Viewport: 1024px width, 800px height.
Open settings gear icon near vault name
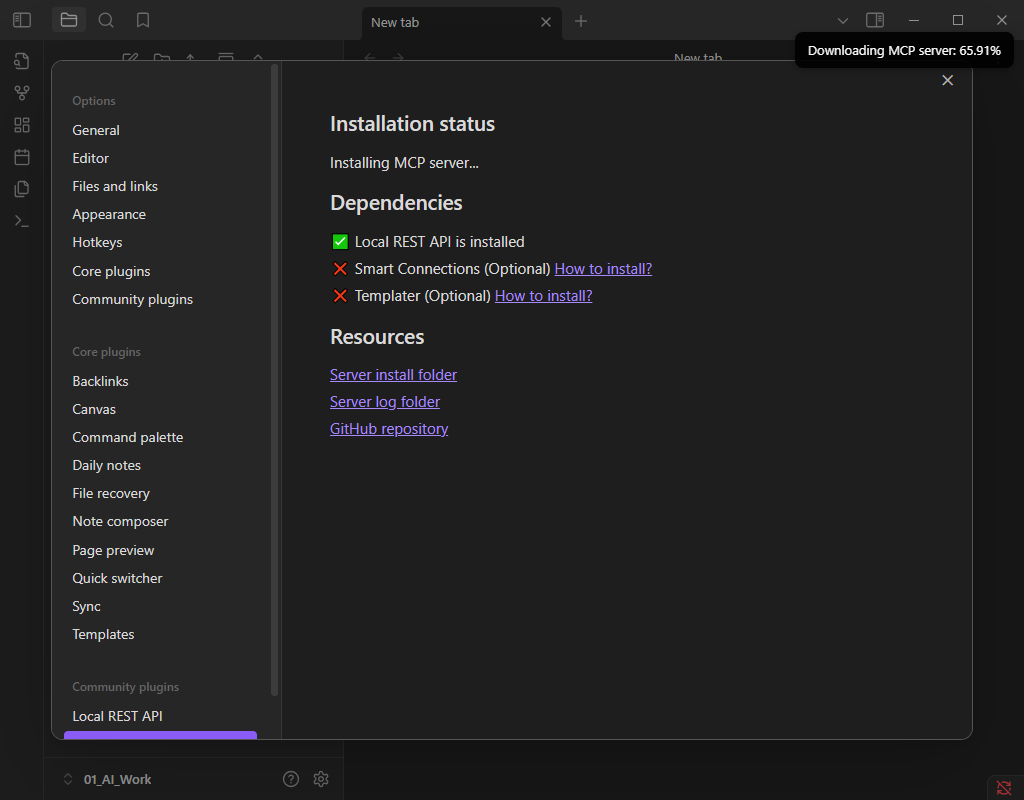(x=321, y=778)
